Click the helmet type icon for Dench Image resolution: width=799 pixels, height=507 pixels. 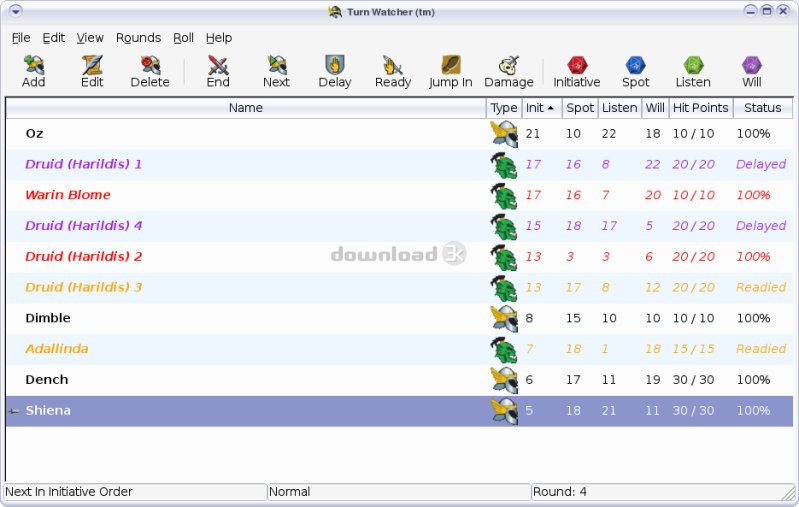pos(504,380)
